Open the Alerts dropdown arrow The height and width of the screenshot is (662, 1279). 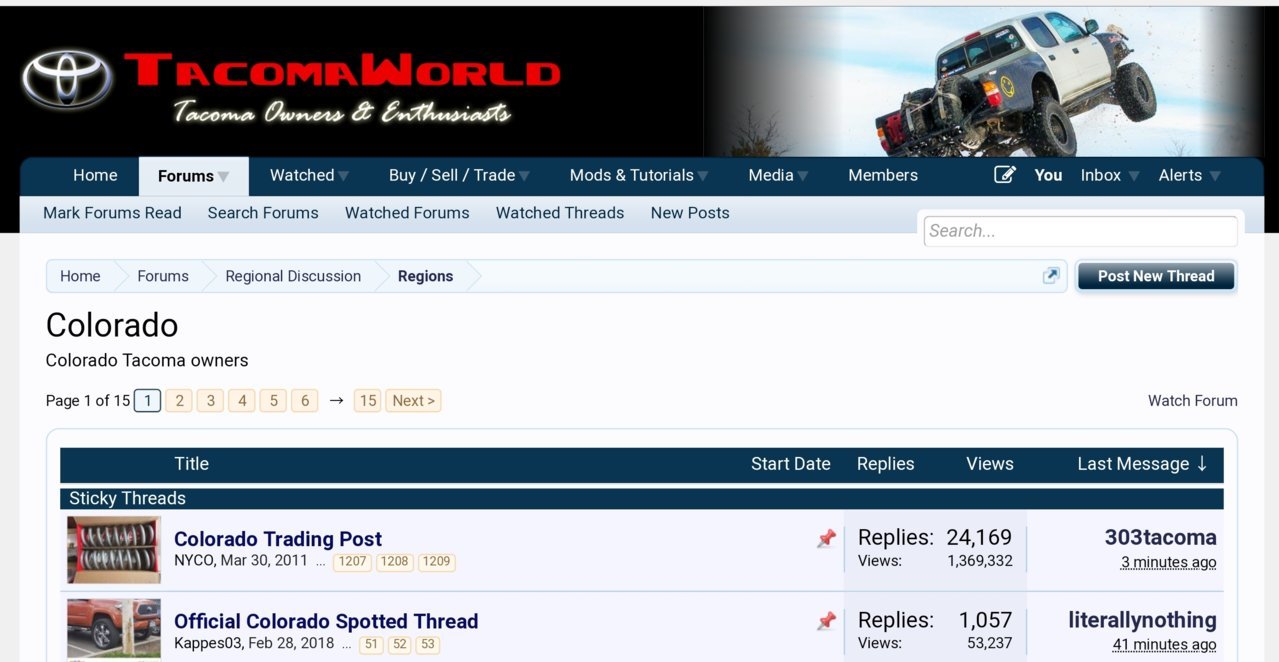1215,177
